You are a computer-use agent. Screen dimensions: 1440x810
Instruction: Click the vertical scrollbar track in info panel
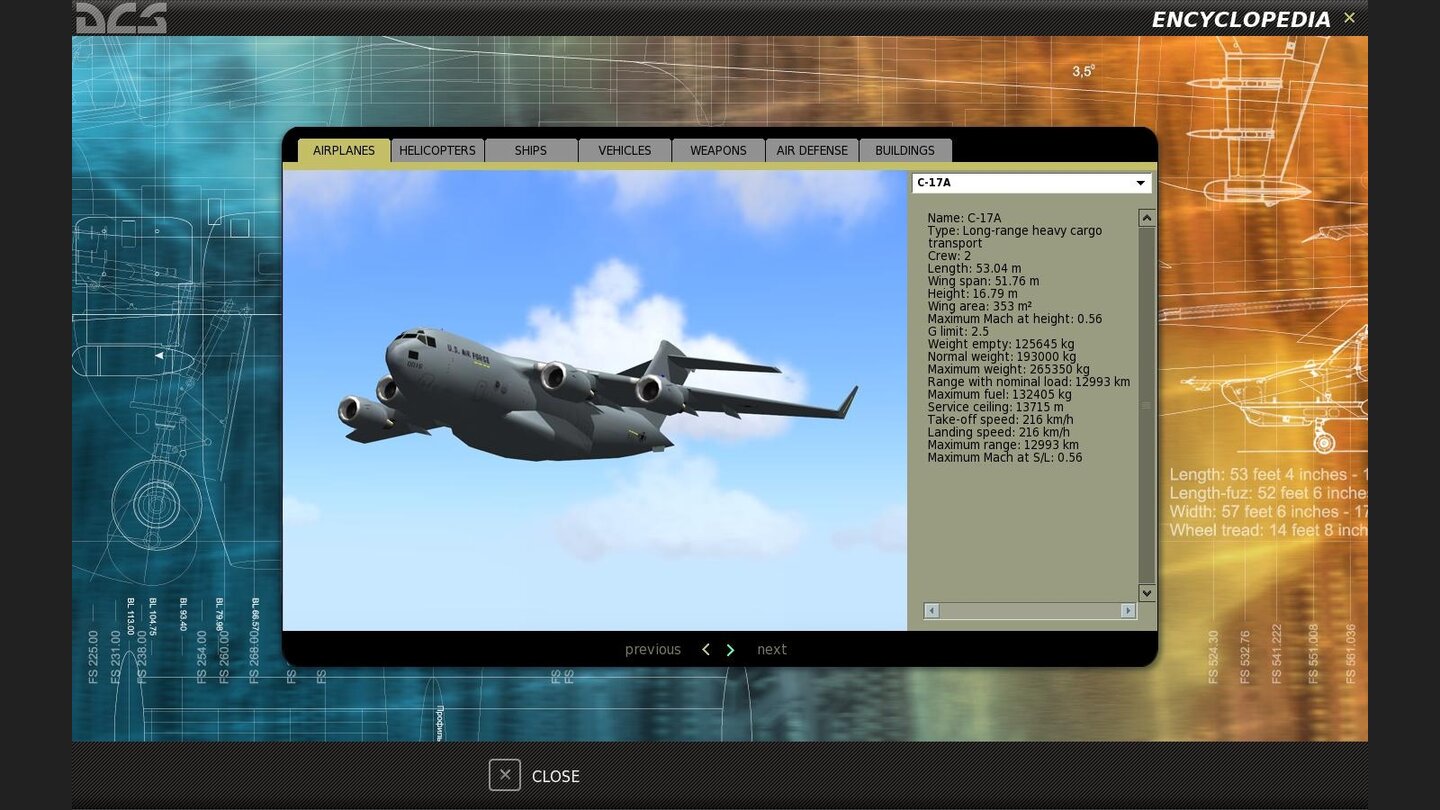tap(1147, 405)
